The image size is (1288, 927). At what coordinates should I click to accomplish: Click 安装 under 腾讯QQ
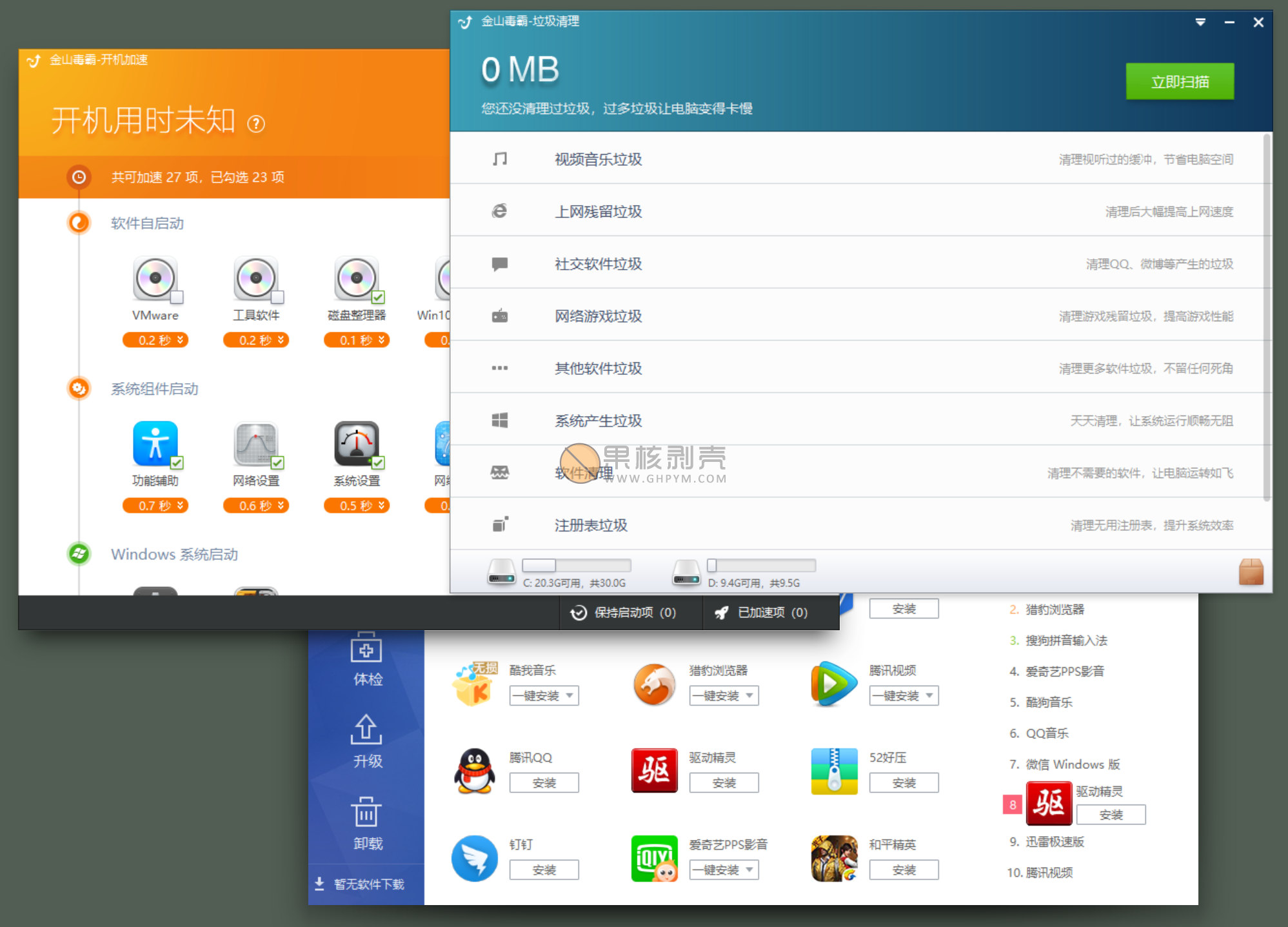tap(544, 782)
